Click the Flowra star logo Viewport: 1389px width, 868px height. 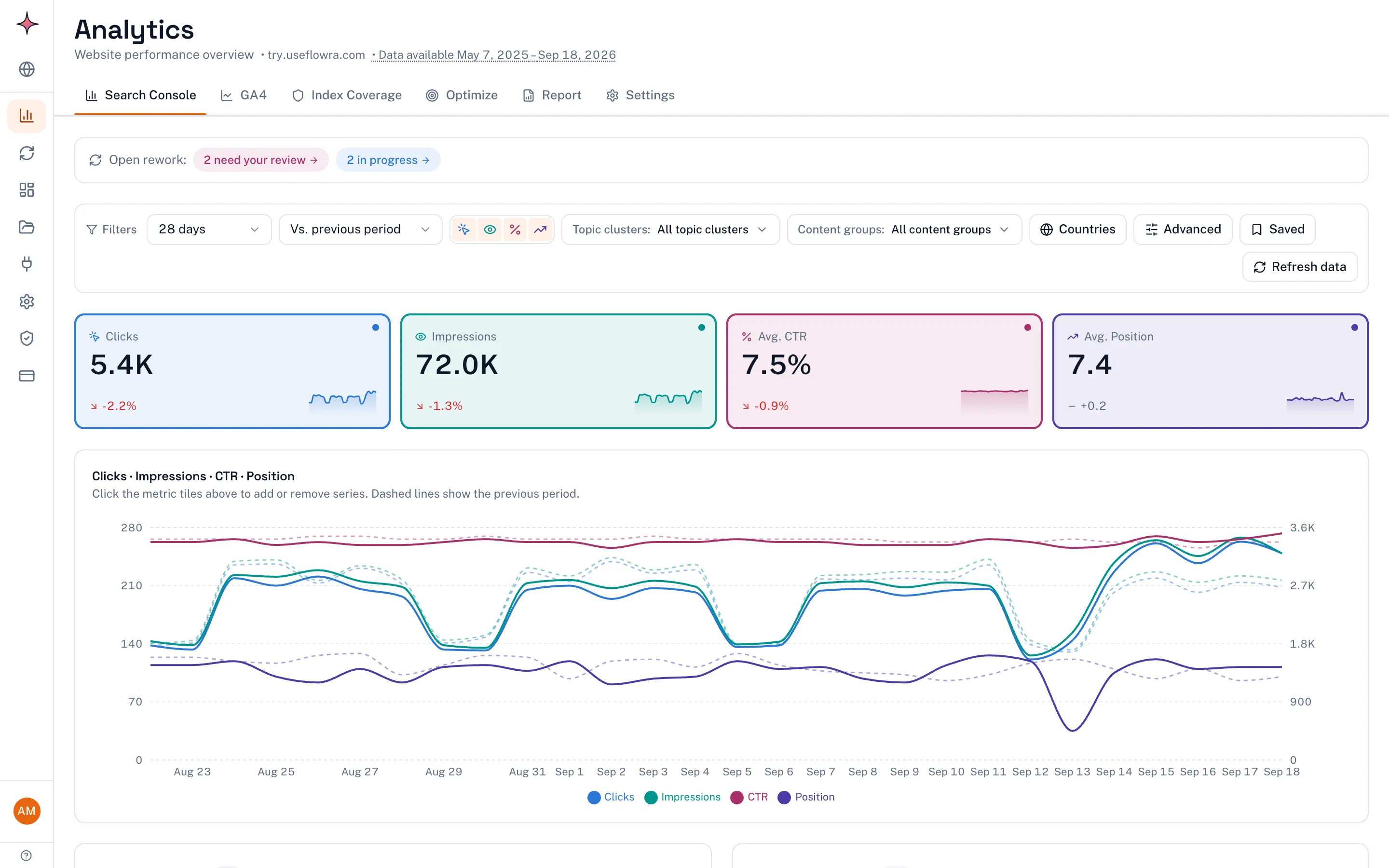tap(27, 24)
